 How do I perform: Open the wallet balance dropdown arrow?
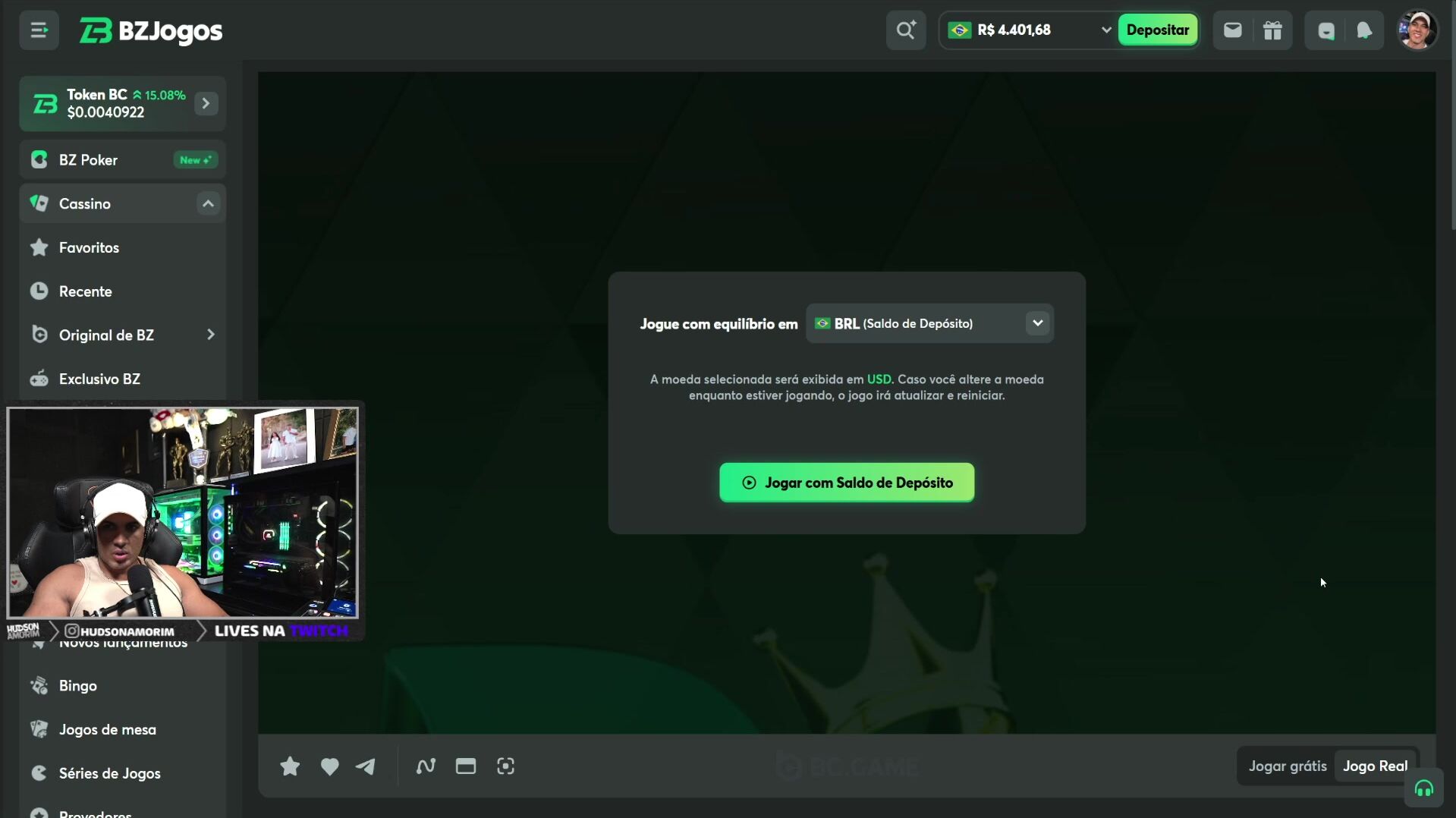coord(1105,30)
